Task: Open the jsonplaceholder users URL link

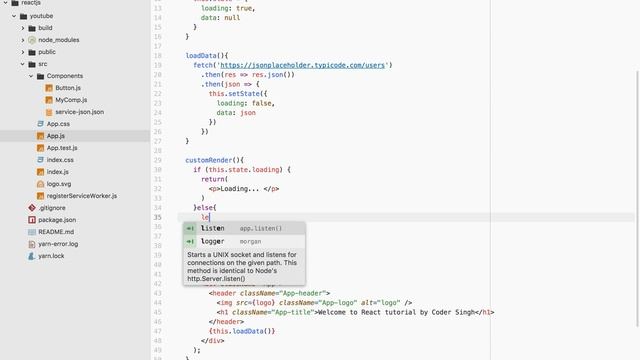Action: [x=302, y=65]
